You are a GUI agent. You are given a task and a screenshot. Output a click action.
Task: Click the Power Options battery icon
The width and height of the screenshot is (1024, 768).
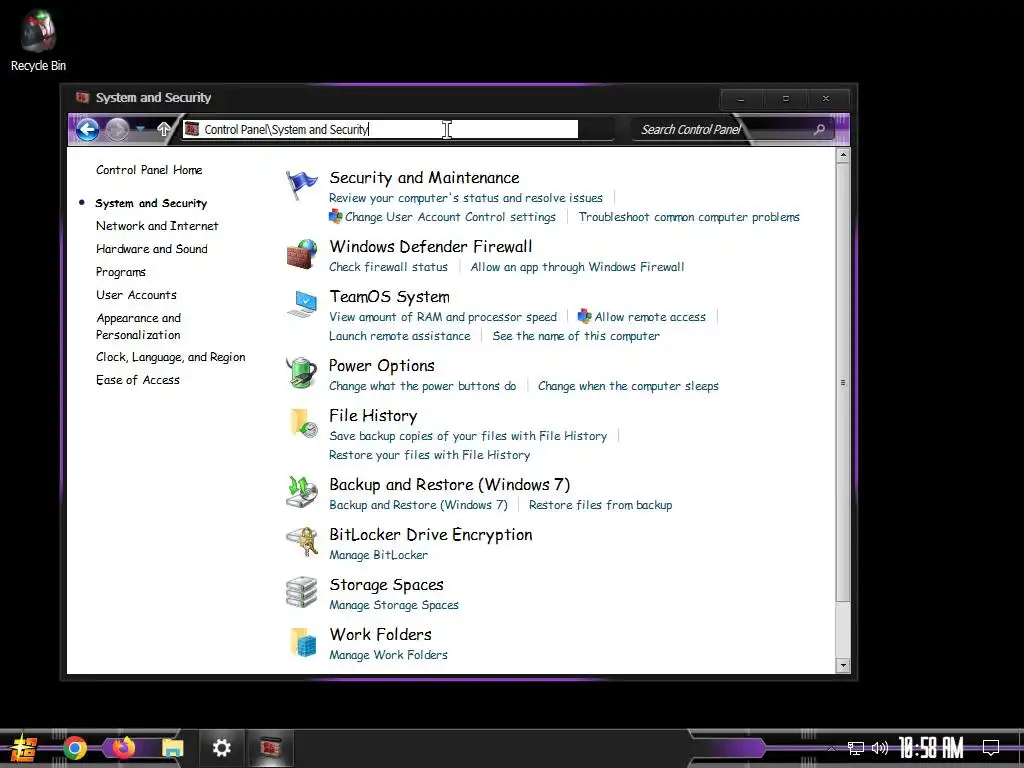301,373
